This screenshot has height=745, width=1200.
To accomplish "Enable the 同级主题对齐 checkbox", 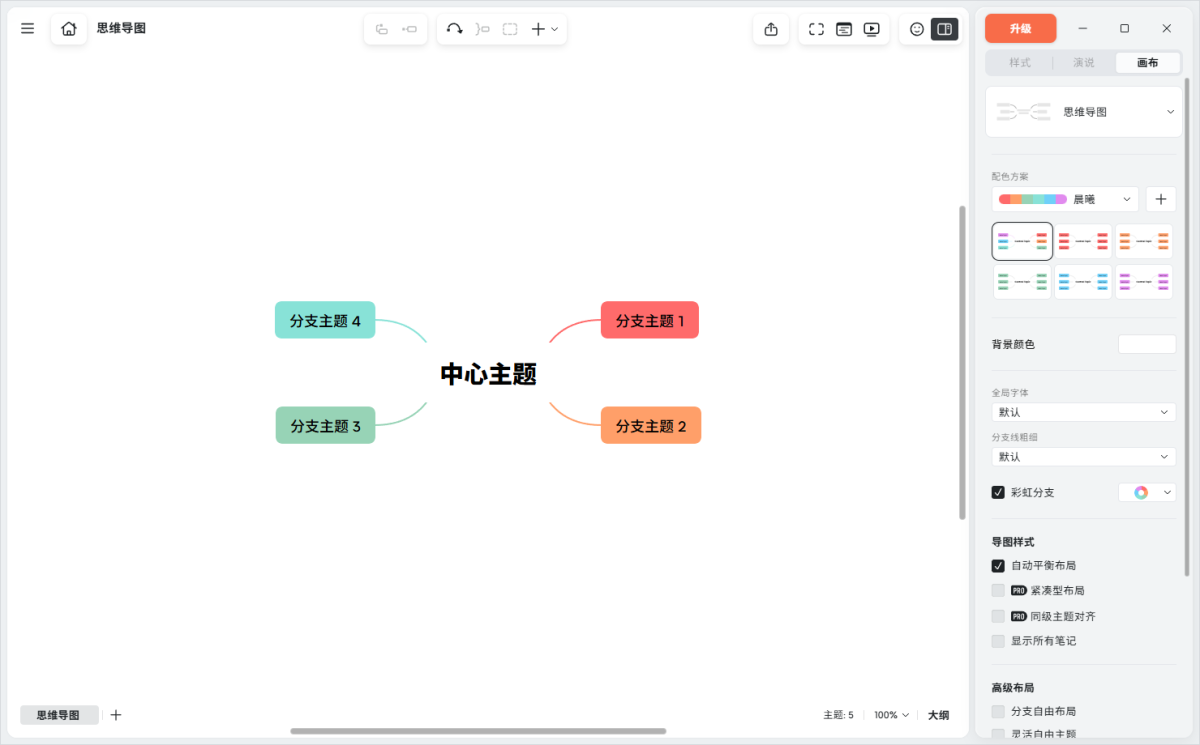I will click(998, 616).
